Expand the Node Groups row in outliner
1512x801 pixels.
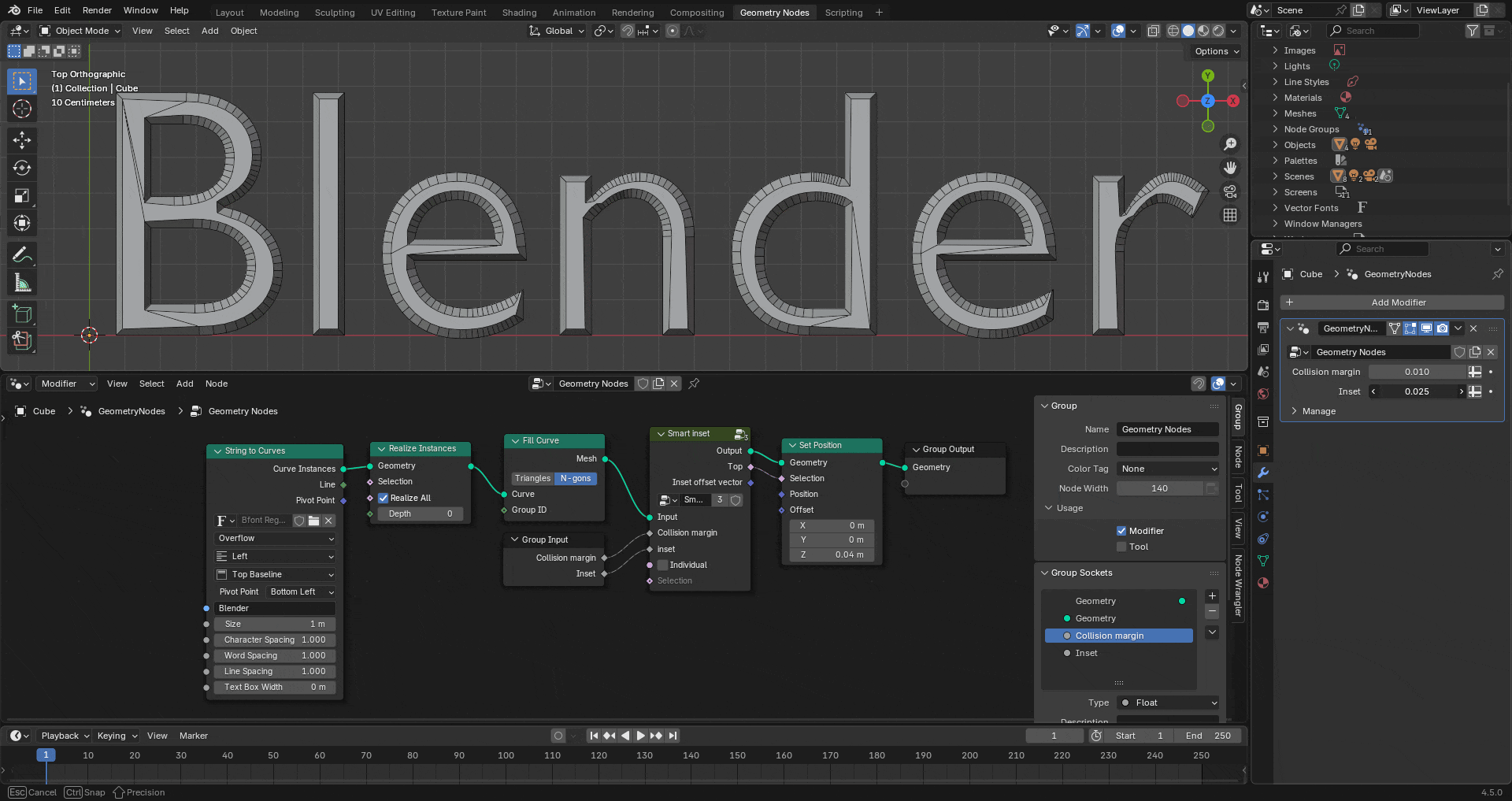[x=1275, y=129]
